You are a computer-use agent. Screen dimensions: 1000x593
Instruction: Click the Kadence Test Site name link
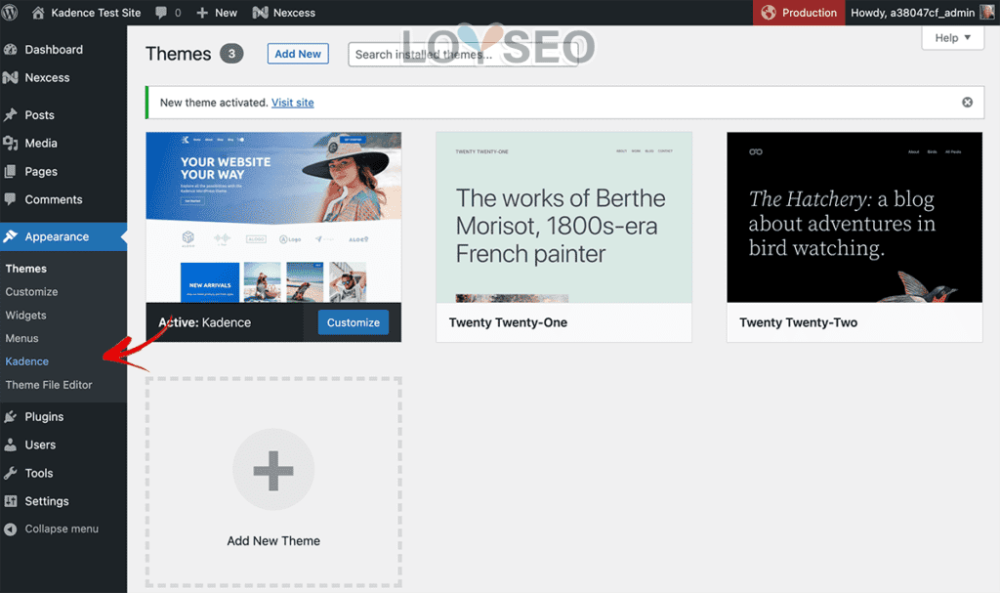tap(96, 13)
